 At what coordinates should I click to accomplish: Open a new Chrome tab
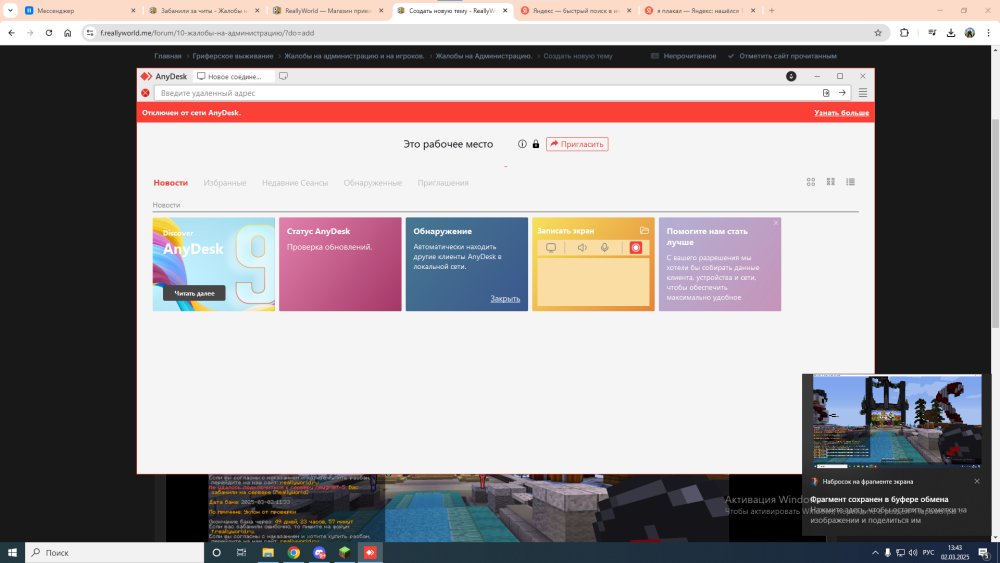[x=772, y=10]
